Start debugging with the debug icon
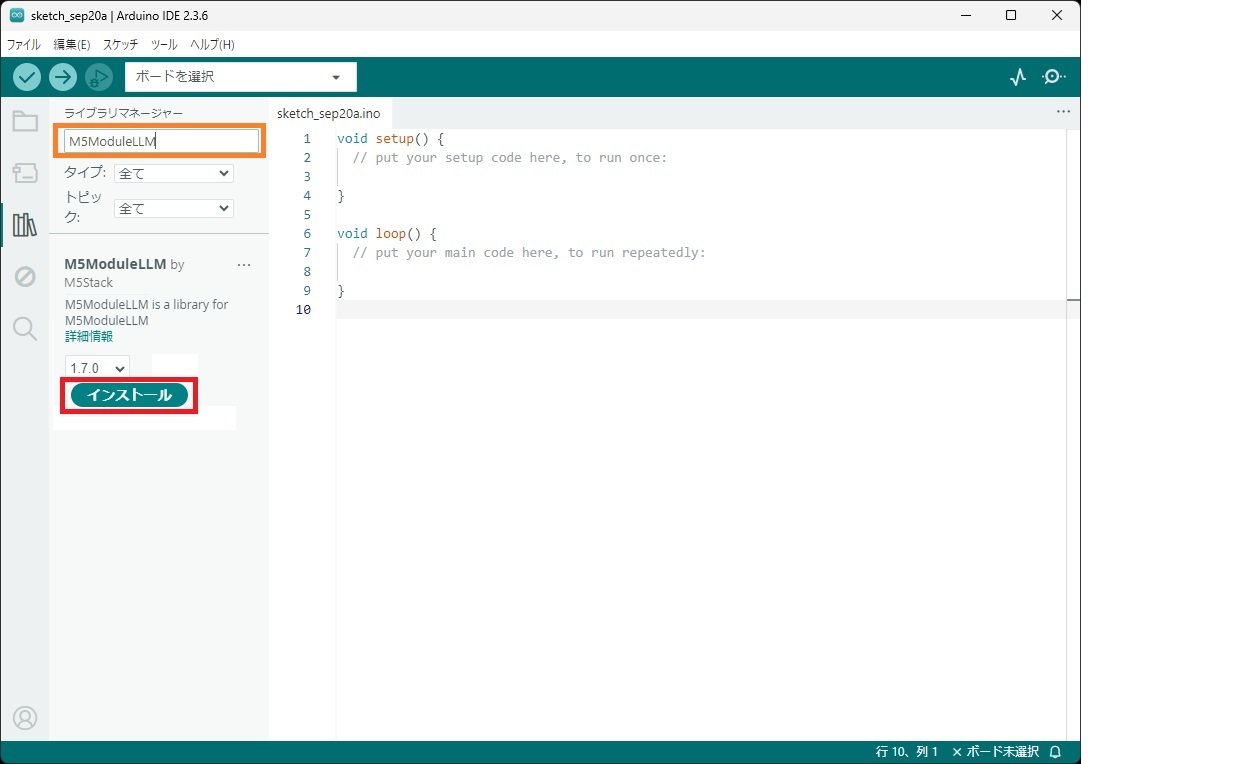The width and height of the screenshot is (1260, 764). (98, 77)
